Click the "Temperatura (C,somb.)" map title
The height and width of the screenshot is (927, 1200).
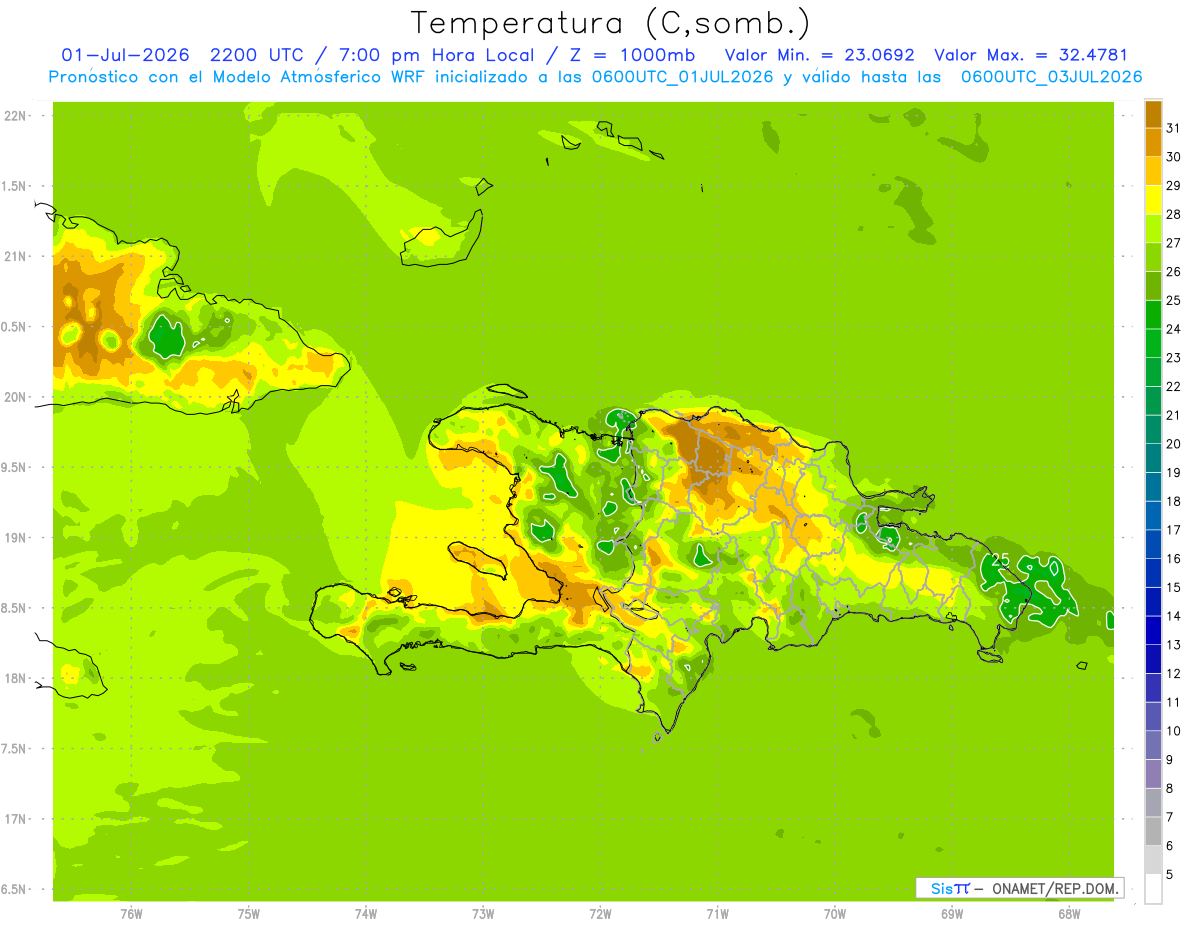pos(609,22)
